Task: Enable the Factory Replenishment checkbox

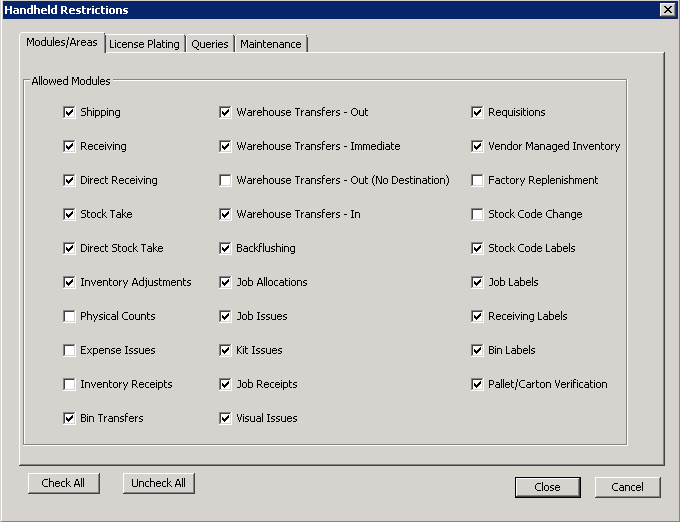Action: [477, 180]
